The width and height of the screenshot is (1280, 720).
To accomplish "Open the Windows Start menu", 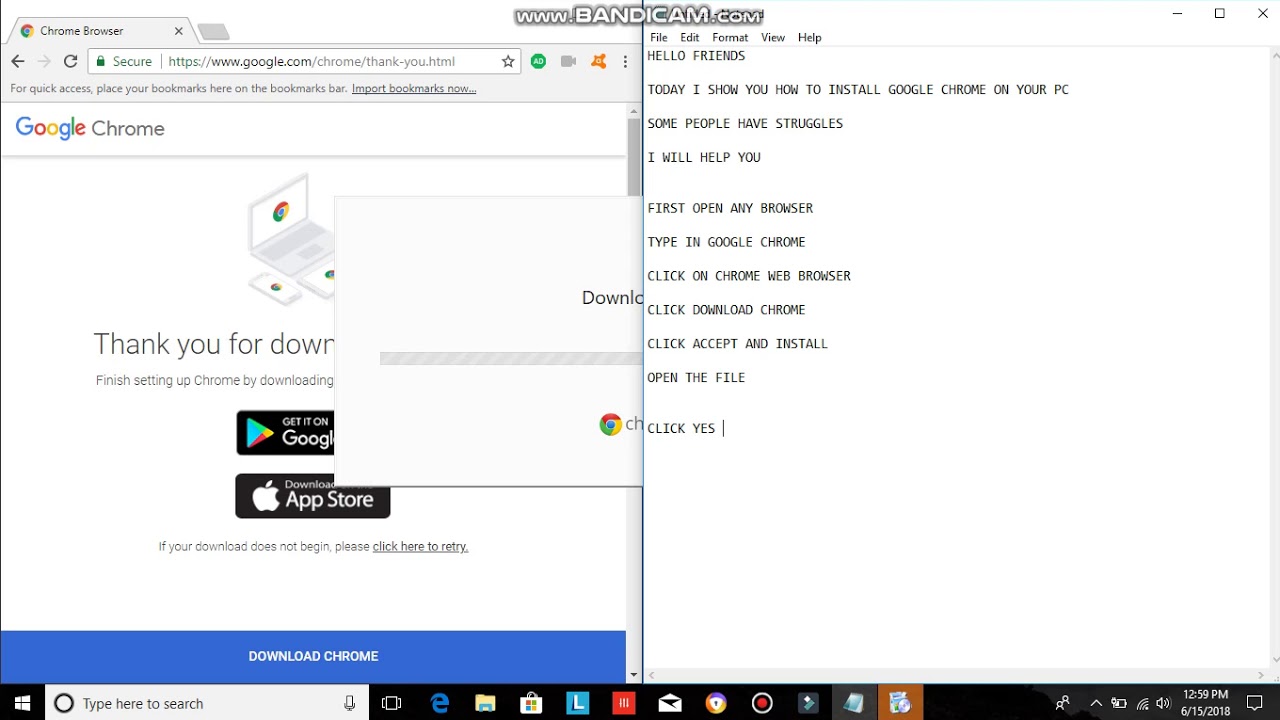I will pos(22,703).
